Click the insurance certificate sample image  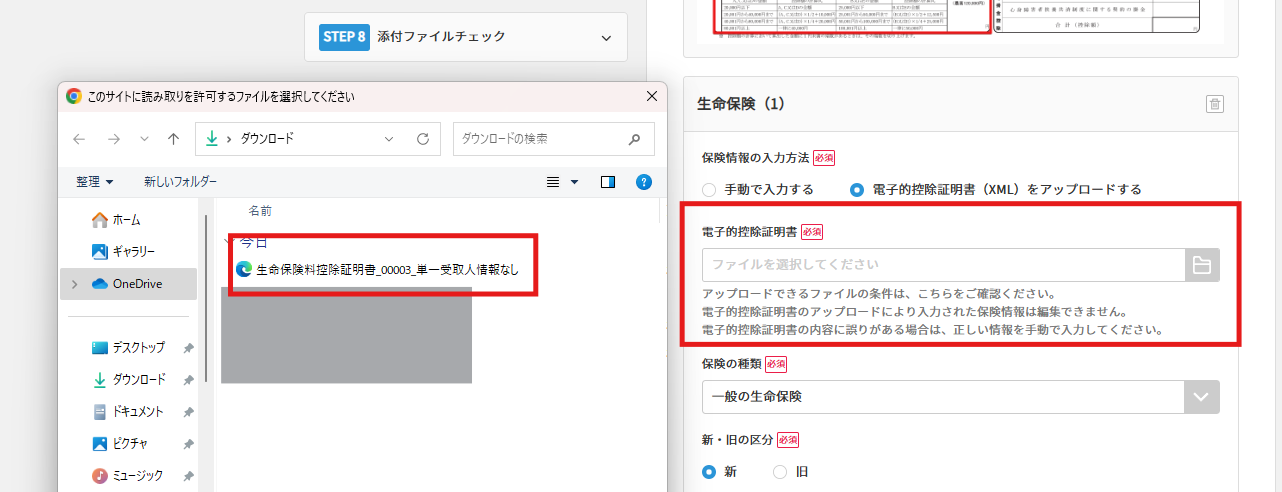(x=960, y=22)
